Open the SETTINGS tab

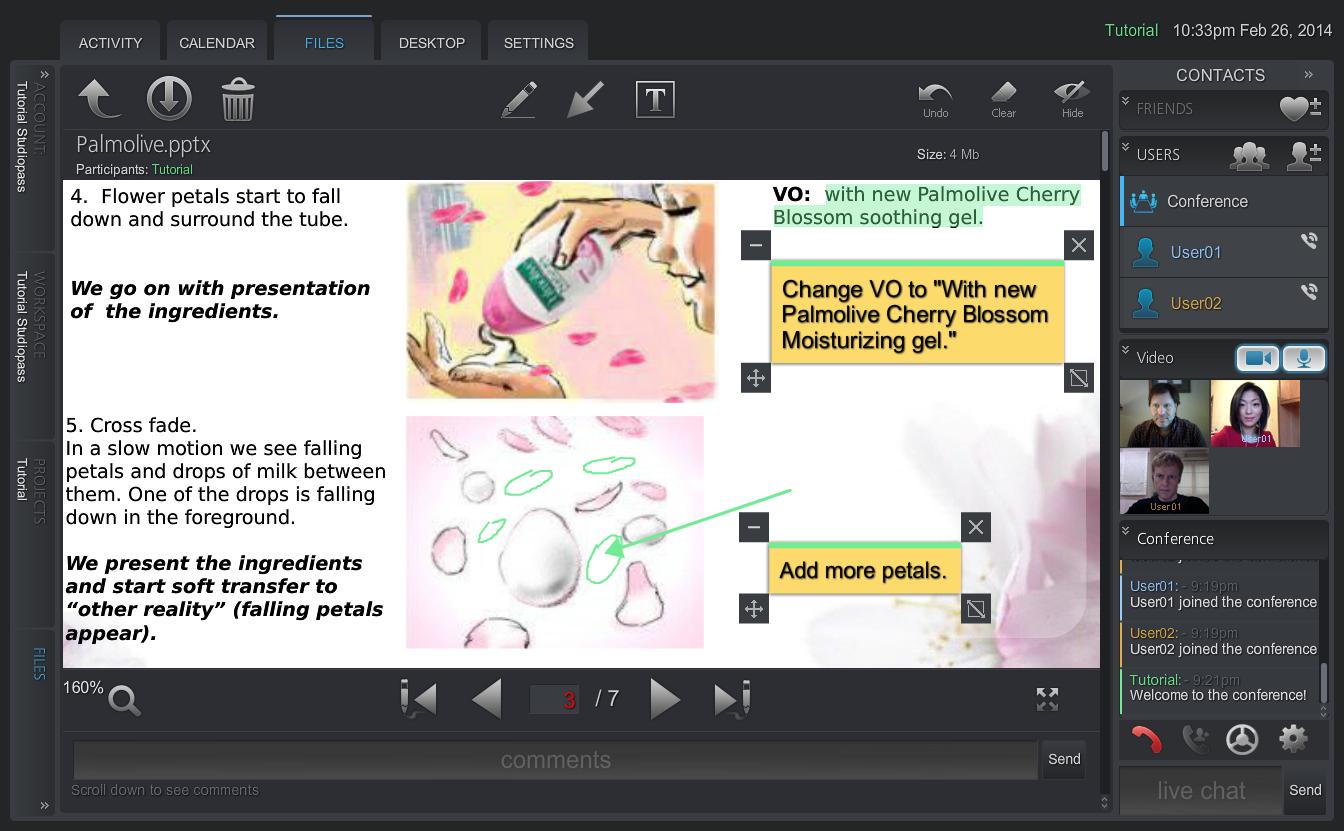tap(538, 43)
